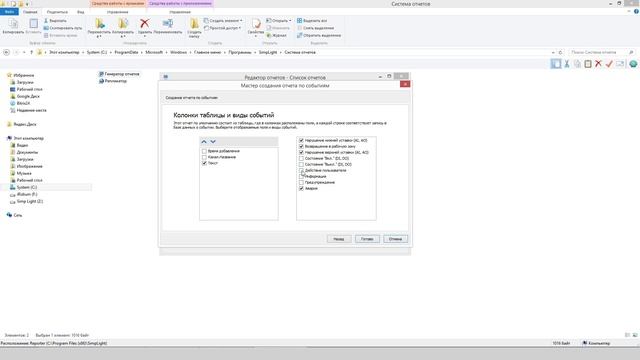
Task: Click the Refresh icon beside address bar
Action: [x=560, y=52]
